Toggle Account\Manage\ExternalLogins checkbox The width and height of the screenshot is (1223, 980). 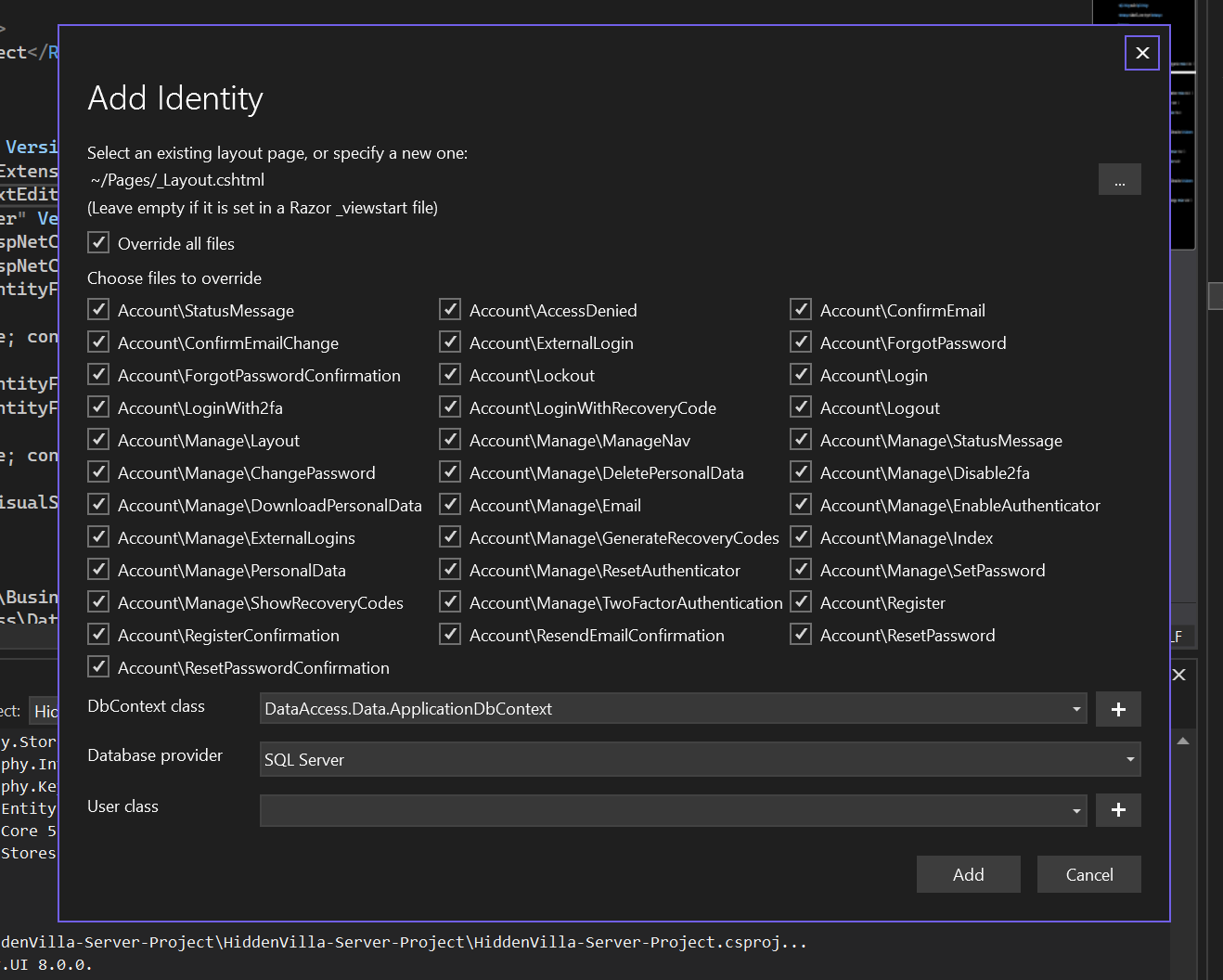click(x=98, y=537)
